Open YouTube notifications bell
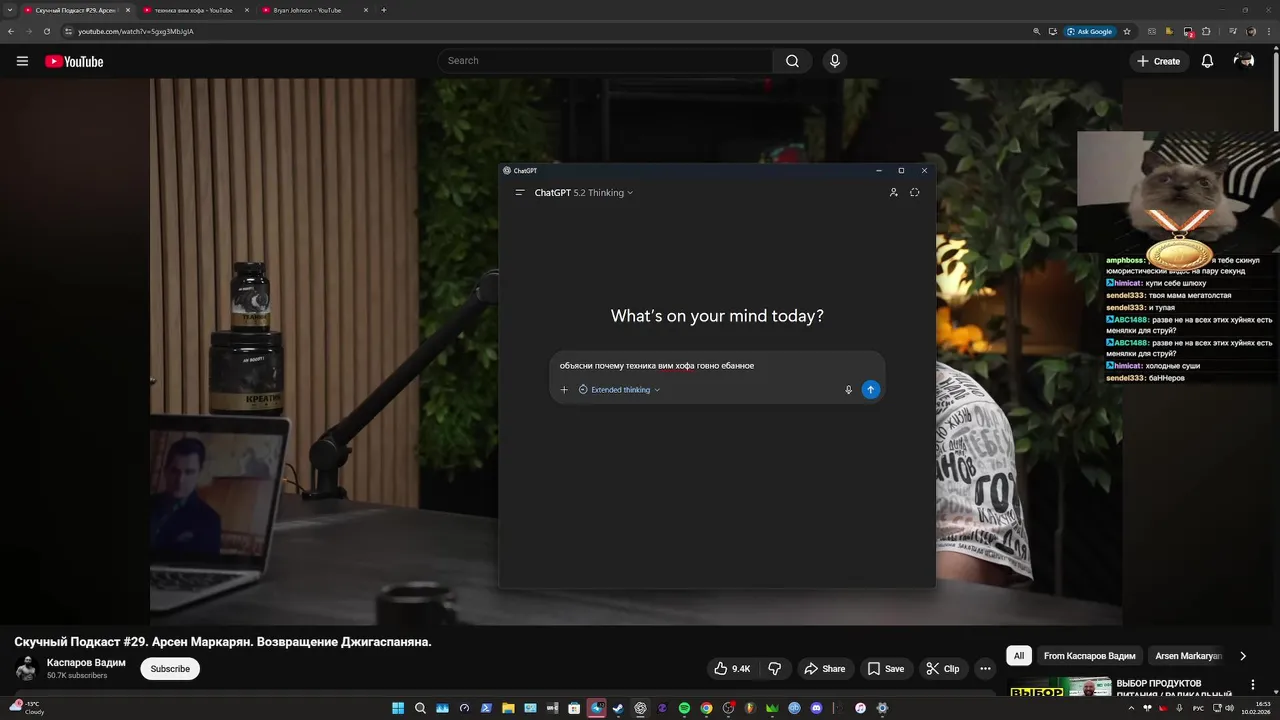Screen dimensions: 1280x720 click(1207, 61)
